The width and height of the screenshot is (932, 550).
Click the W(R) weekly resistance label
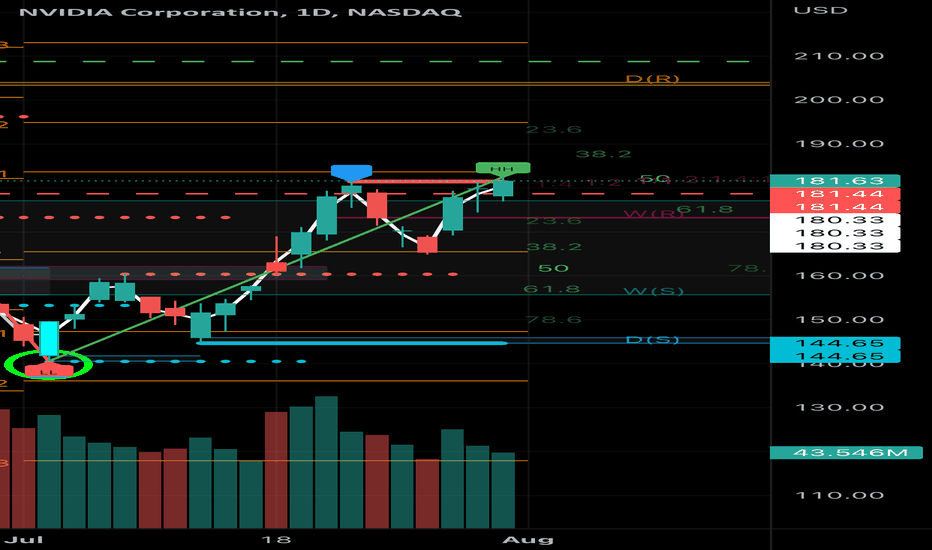653,213
